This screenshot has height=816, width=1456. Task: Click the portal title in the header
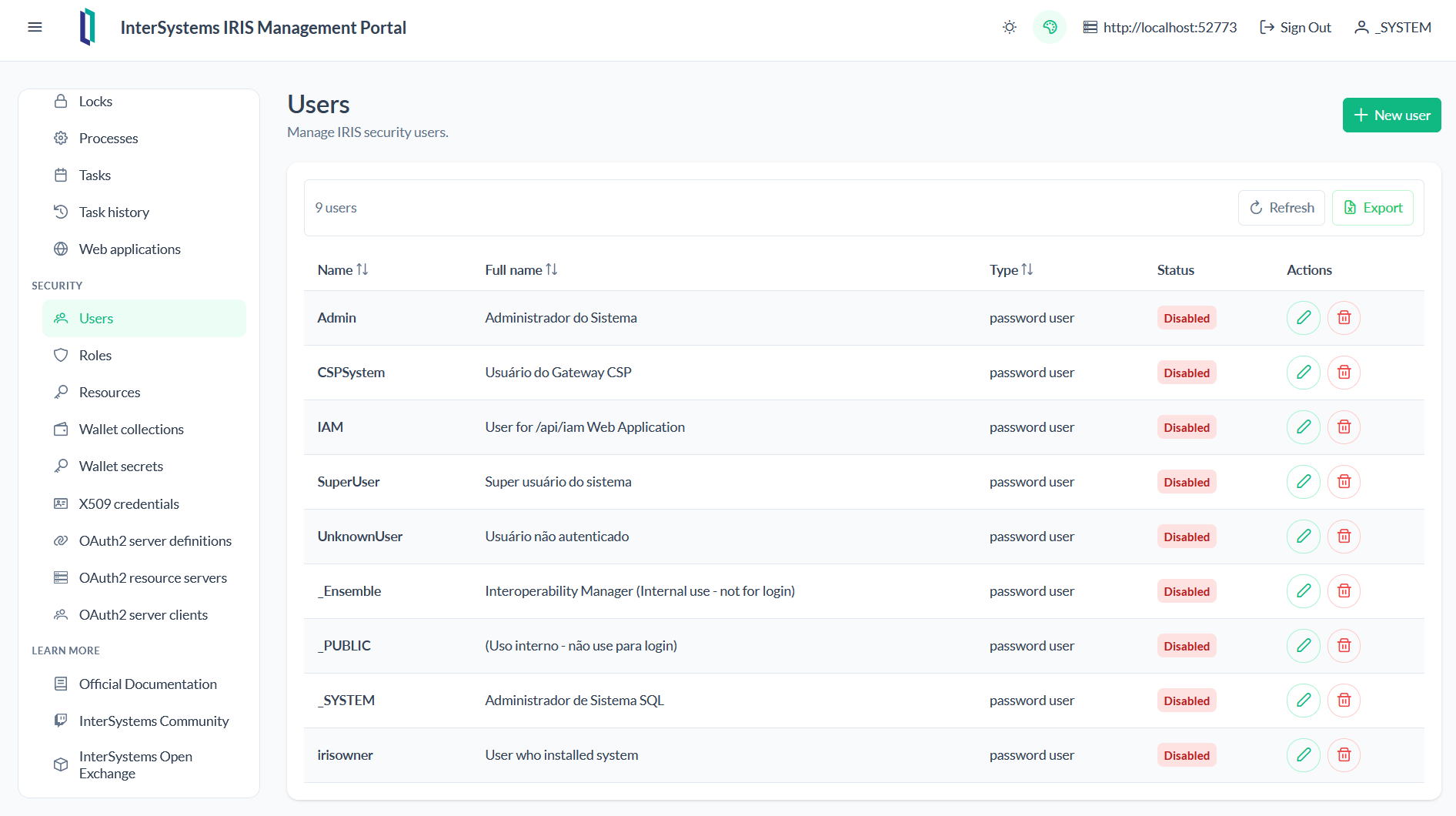263,28
